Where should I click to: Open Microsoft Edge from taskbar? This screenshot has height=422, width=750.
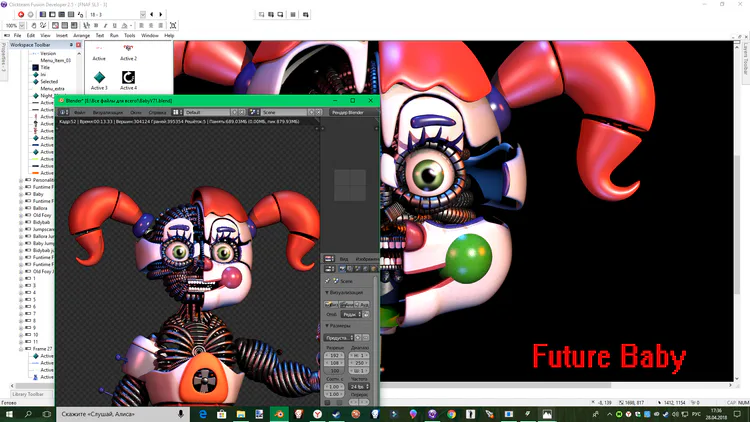pos(203,414)
